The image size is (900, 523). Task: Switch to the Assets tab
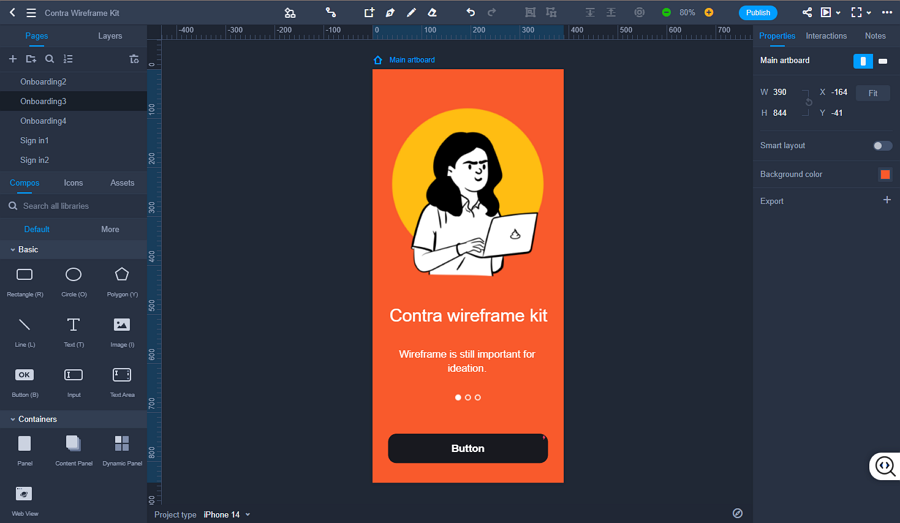(x=122, y=183)
